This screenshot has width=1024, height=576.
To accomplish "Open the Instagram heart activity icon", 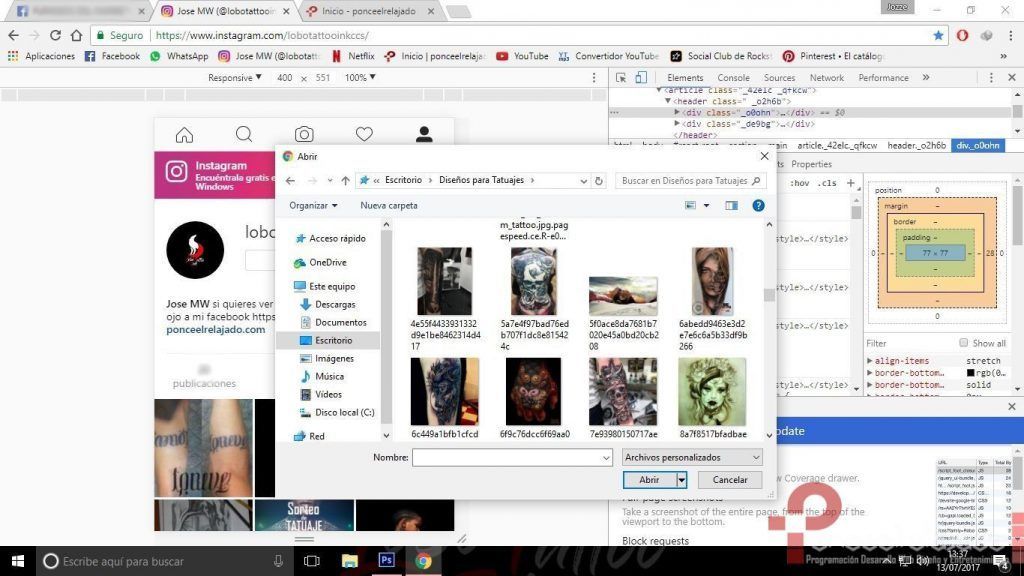I will (364, 135).
